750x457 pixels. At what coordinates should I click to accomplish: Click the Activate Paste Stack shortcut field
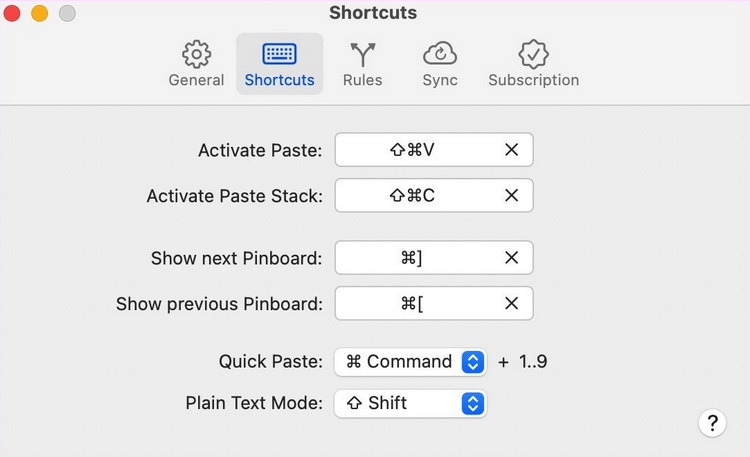coord(412,196)
